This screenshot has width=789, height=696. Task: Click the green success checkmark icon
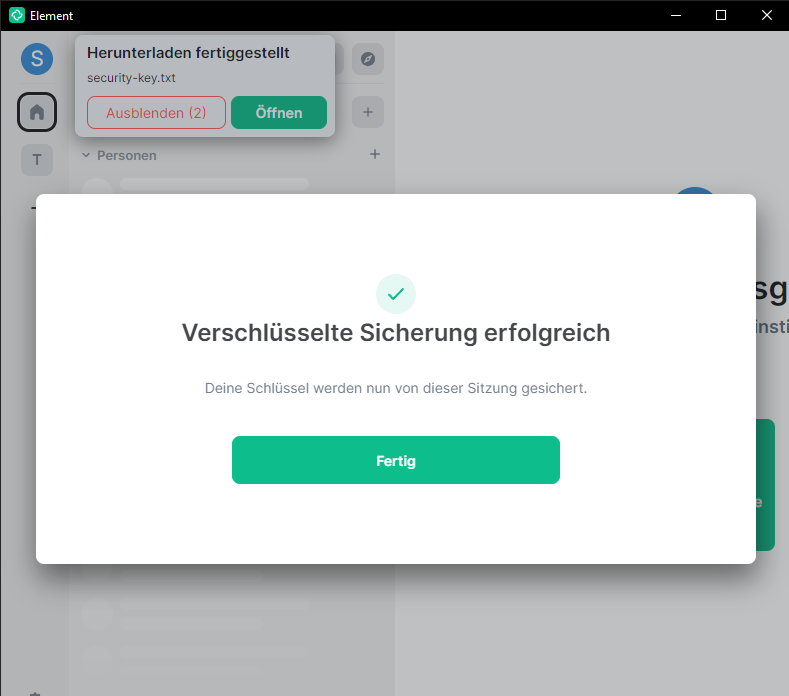pos(395,294)
